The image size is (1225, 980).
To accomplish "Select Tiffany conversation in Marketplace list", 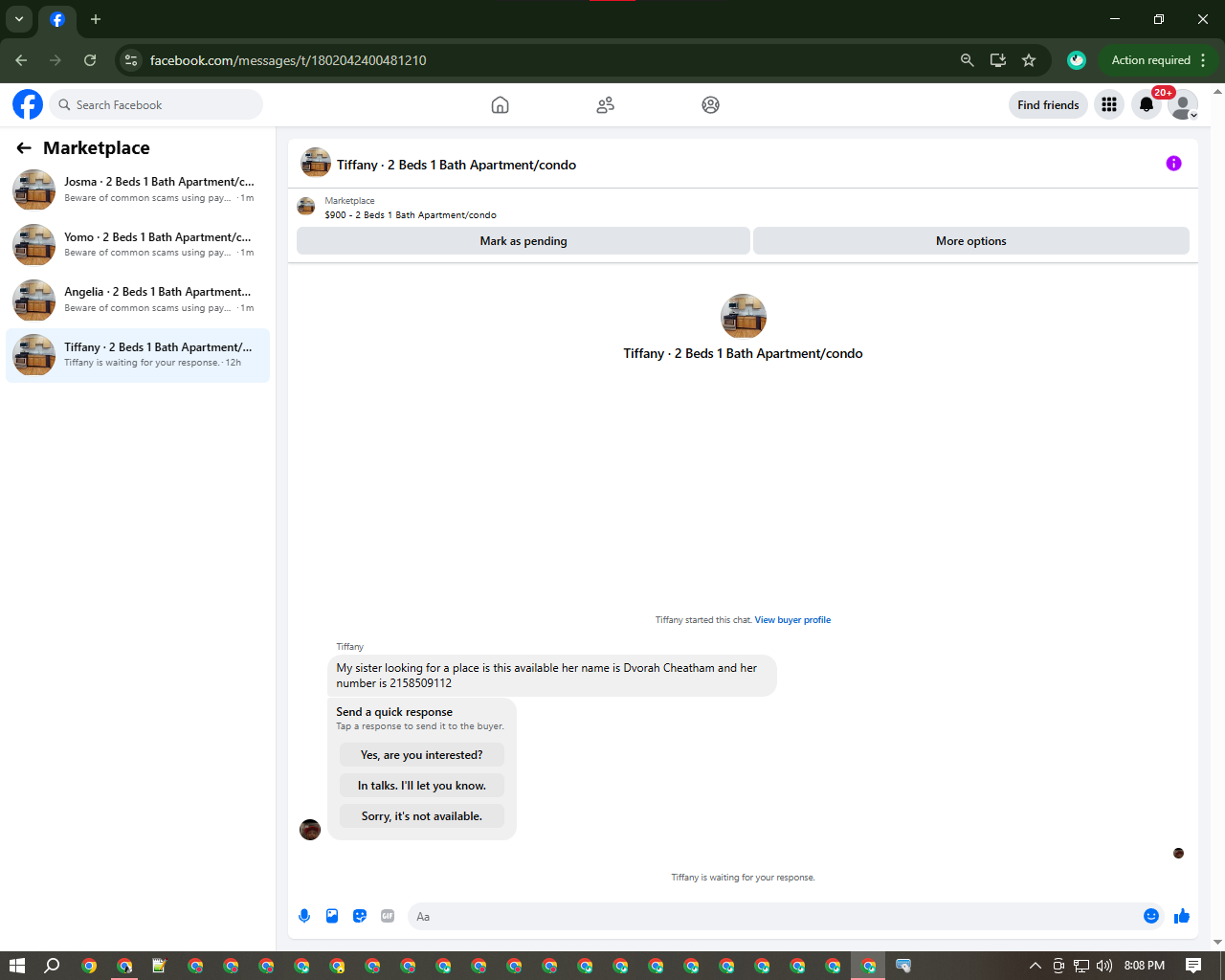I will coord(138,355).
